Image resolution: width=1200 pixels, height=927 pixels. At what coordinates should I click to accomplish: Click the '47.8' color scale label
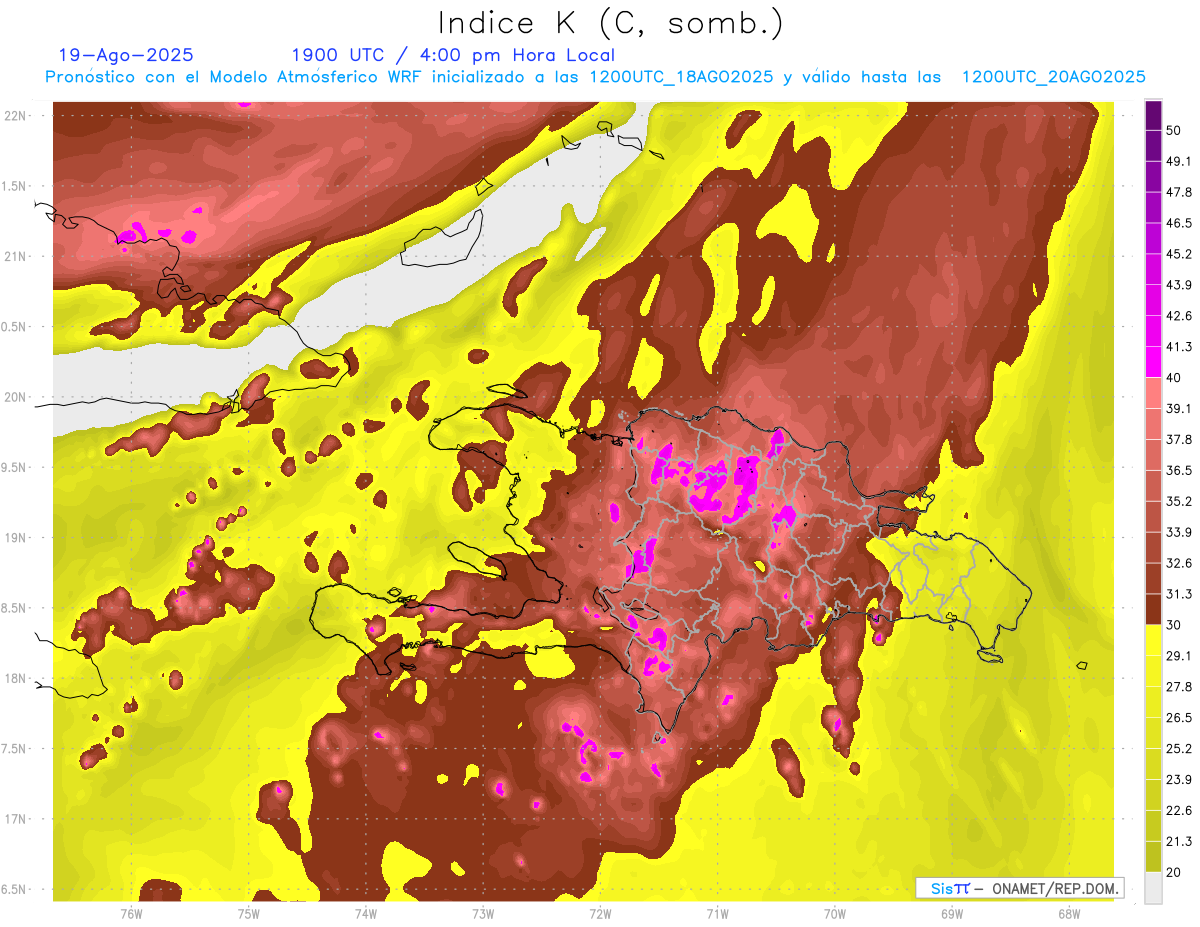click(1179, 192)
